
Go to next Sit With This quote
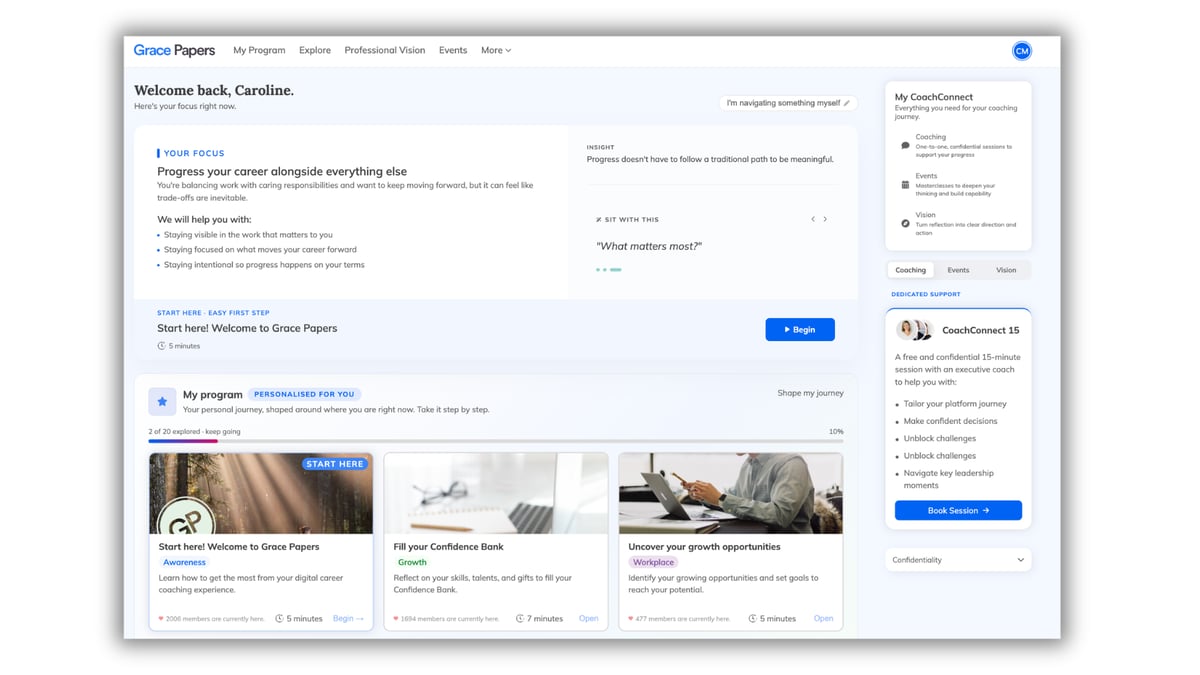pos(825,219)
